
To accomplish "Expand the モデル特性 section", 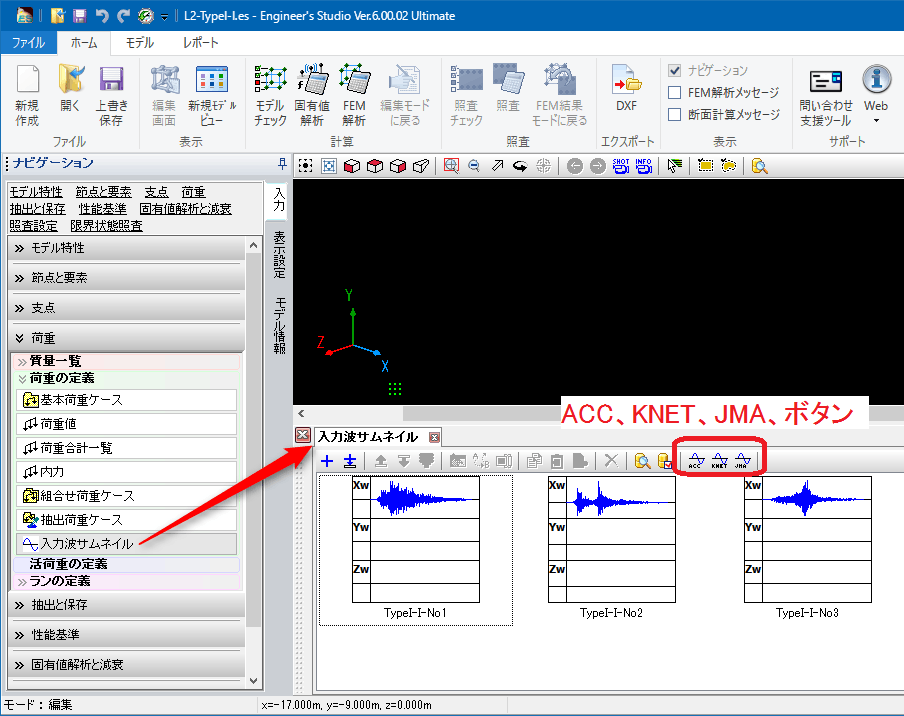I will click(x=127, y=248).
